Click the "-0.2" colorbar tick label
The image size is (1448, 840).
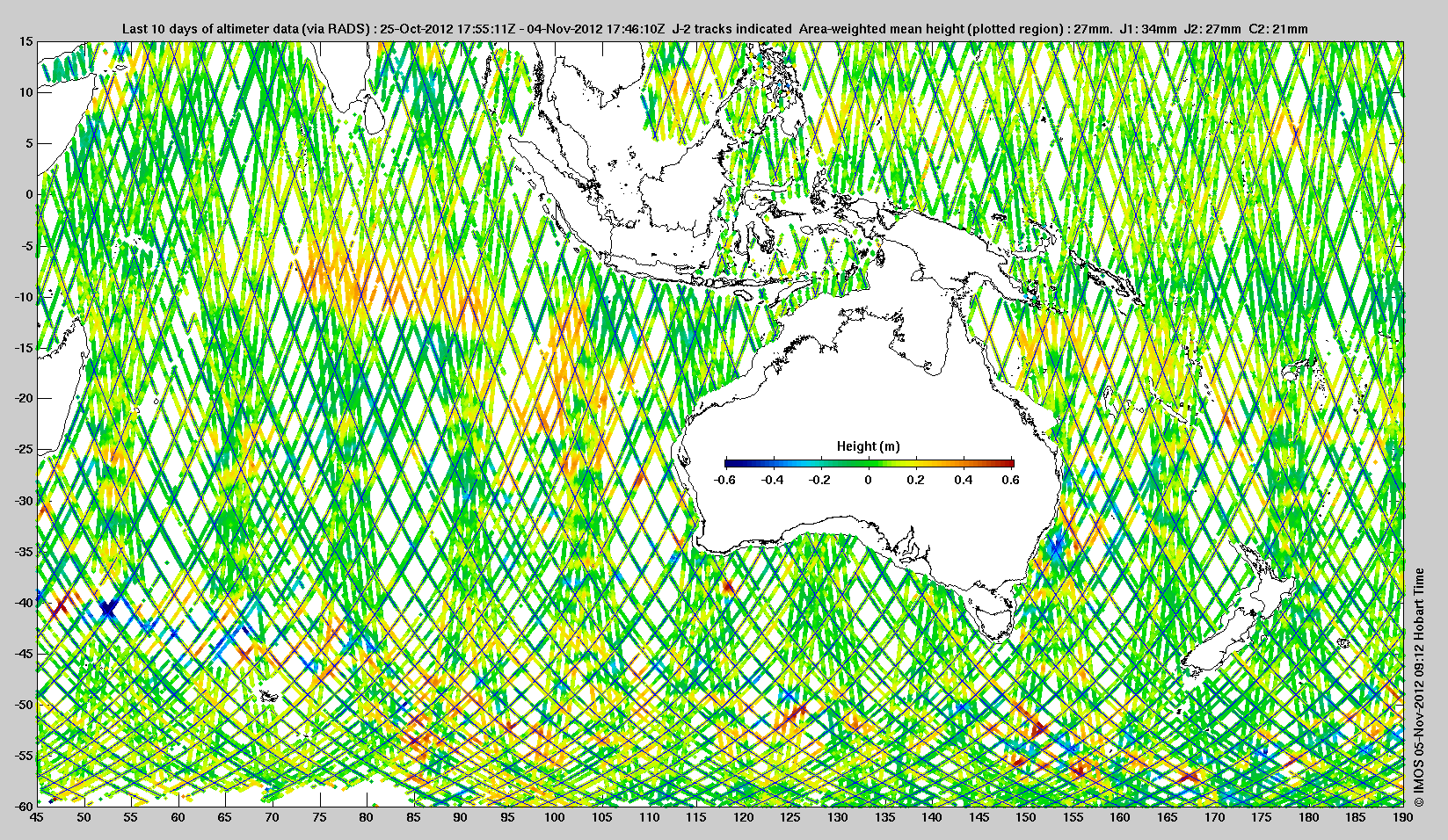pyautogui.click(x=820, y=480)
